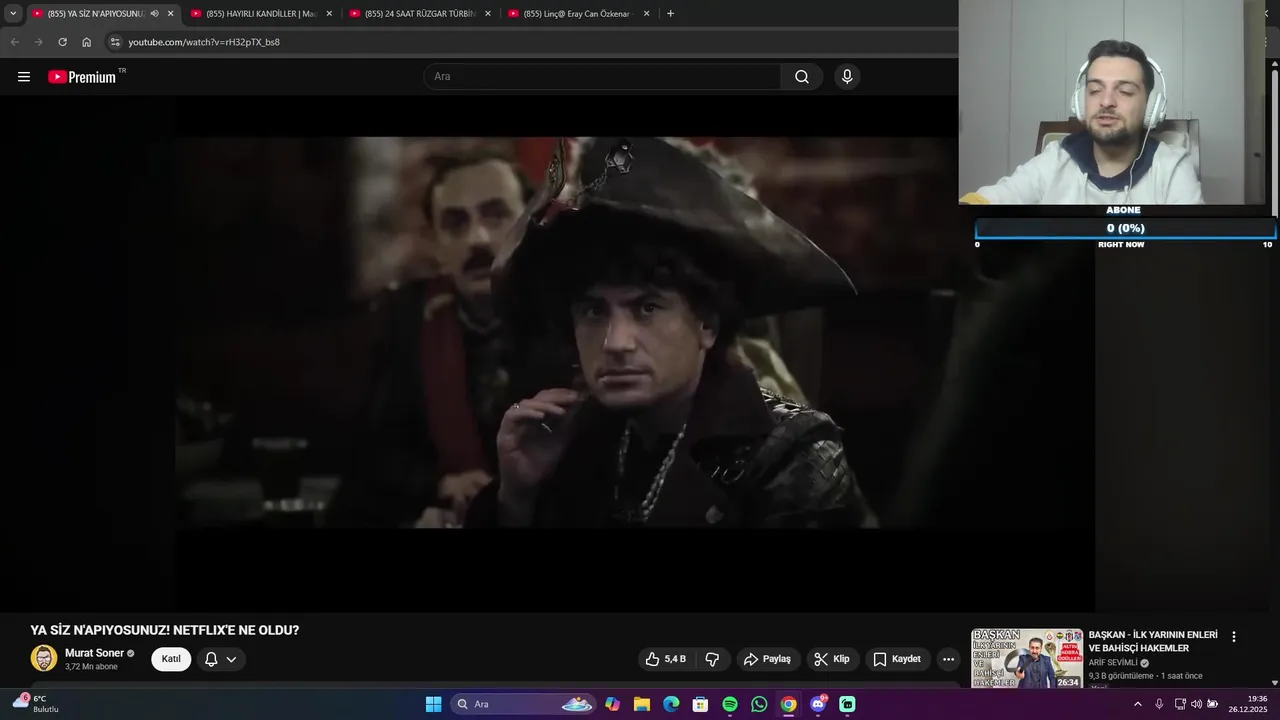The width and height of the screenshot is (1280, 720).
Task: Reload the page in Chrome
Action: [62, 42]
